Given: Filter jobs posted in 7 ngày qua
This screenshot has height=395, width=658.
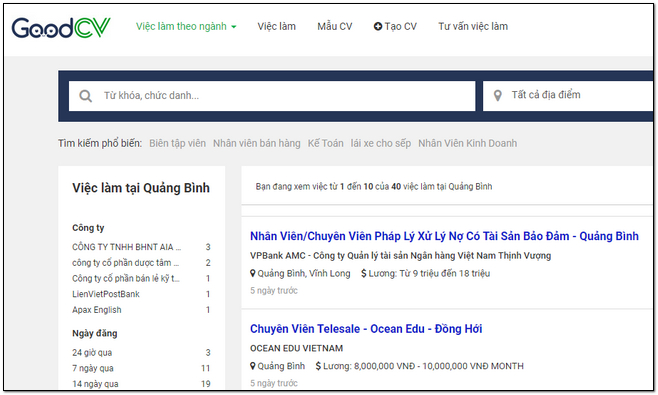Looking at the screenshot, I should (141, 368).
